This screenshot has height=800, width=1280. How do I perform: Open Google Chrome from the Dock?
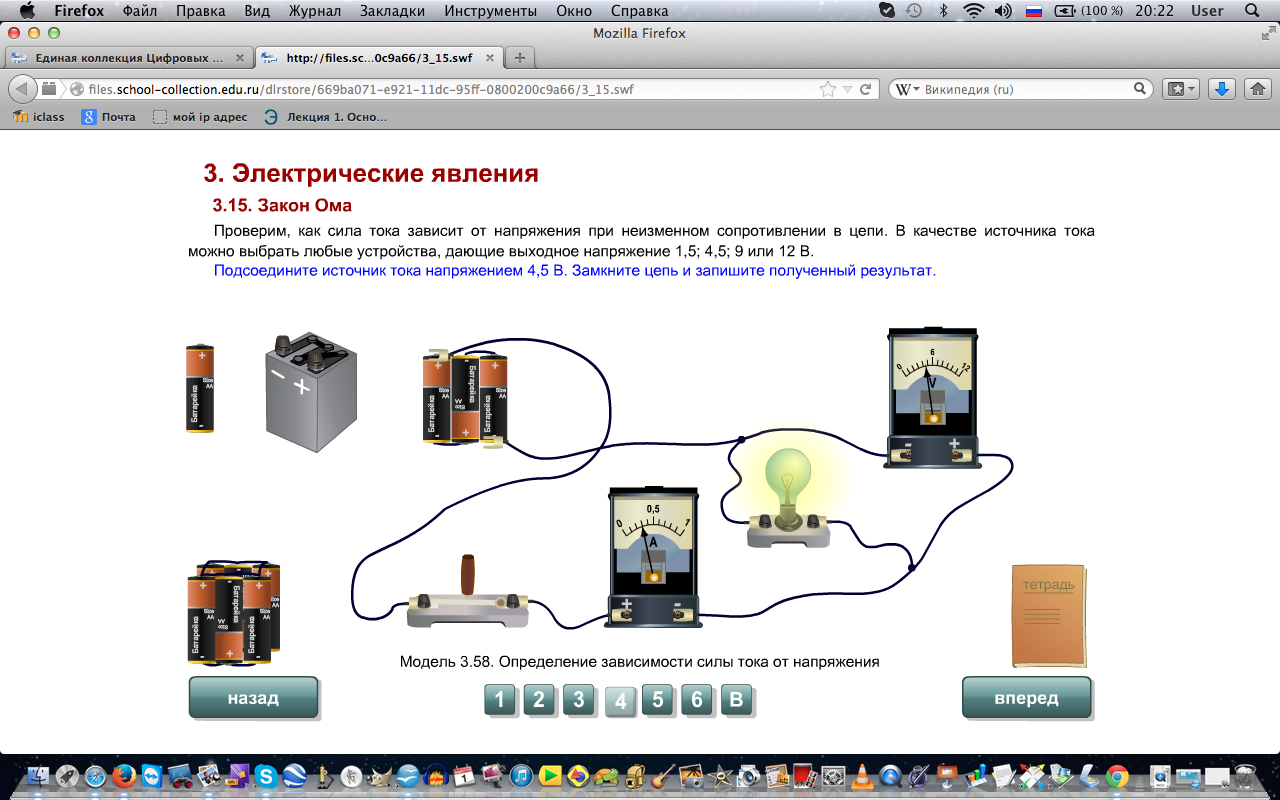[x=1117, y=776]
